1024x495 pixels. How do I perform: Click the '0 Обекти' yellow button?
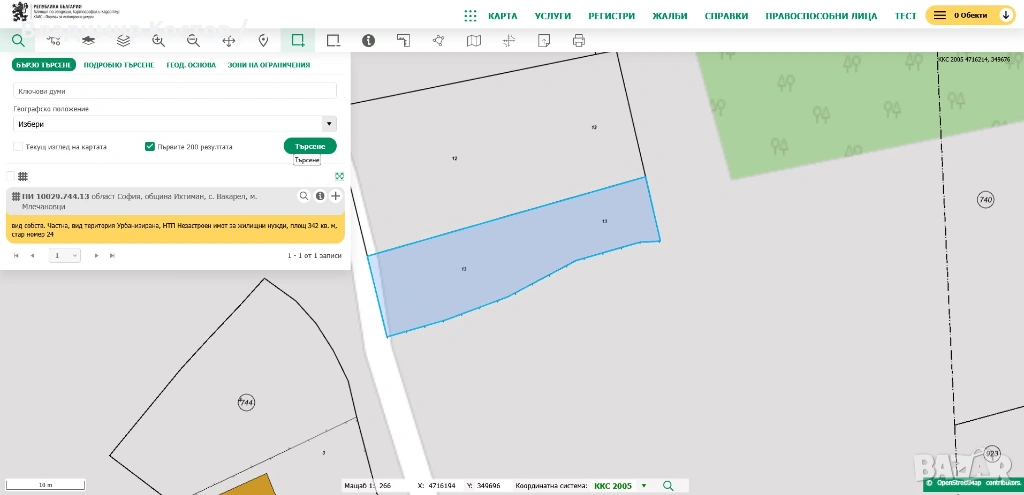click(x=969, y=16)
